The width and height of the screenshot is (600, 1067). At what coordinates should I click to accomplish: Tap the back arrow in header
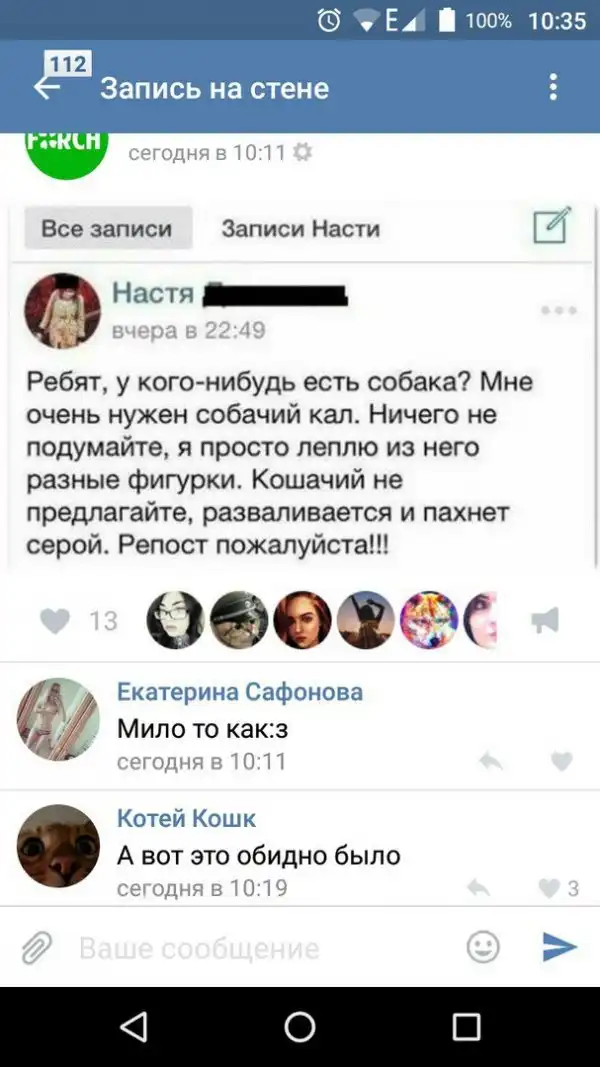click(x=46, y=87)
